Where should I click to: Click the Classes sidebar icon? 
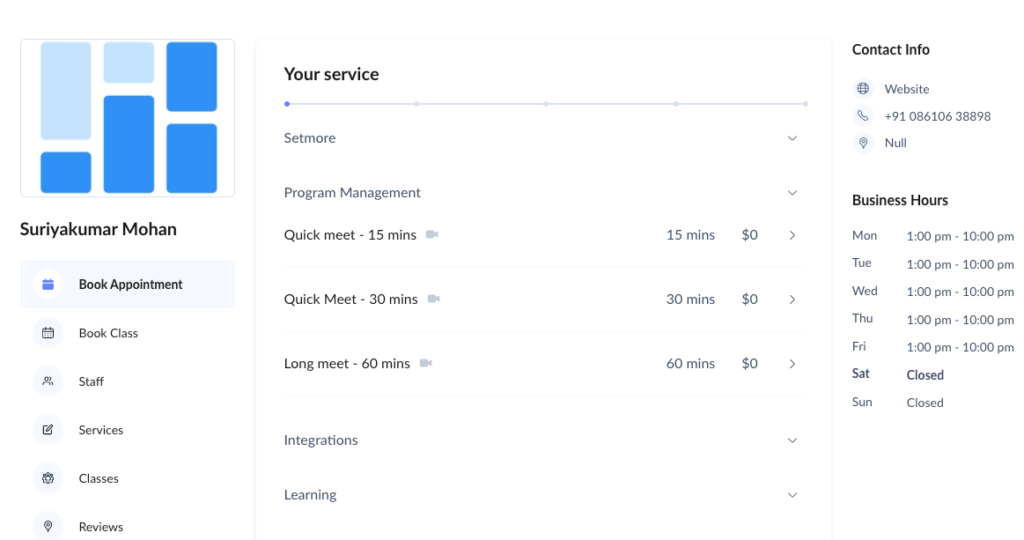pos(48,478)
